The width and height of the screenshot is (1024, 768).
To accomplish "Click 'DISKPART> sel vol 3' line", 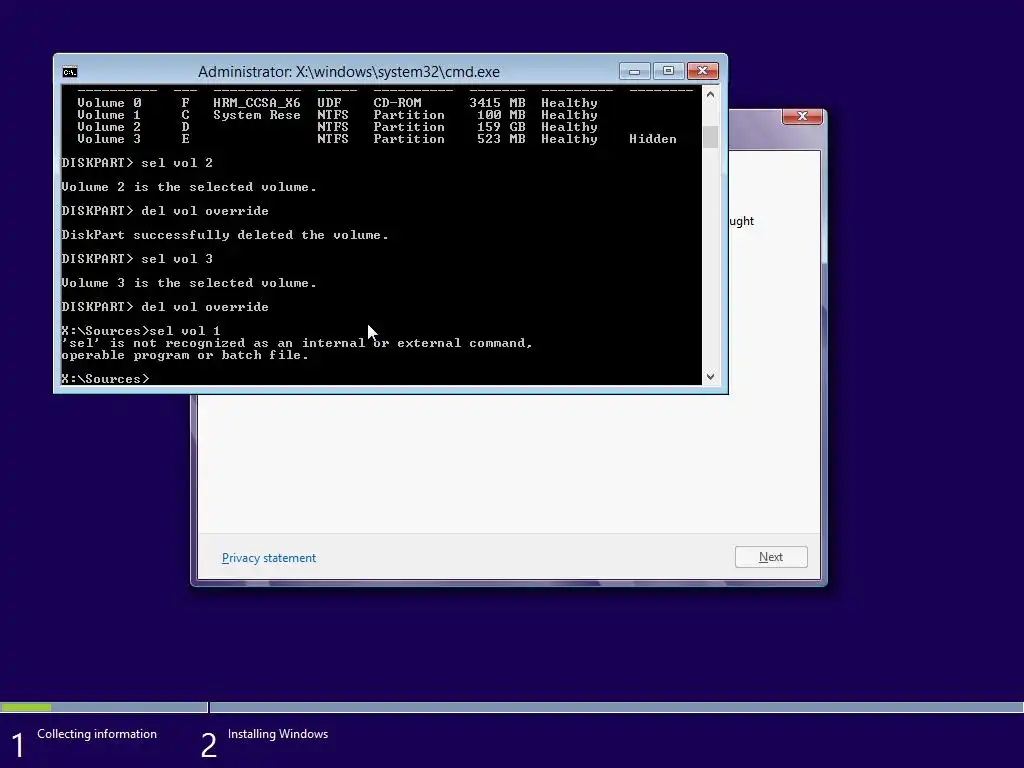I will [x=137, y=259].
